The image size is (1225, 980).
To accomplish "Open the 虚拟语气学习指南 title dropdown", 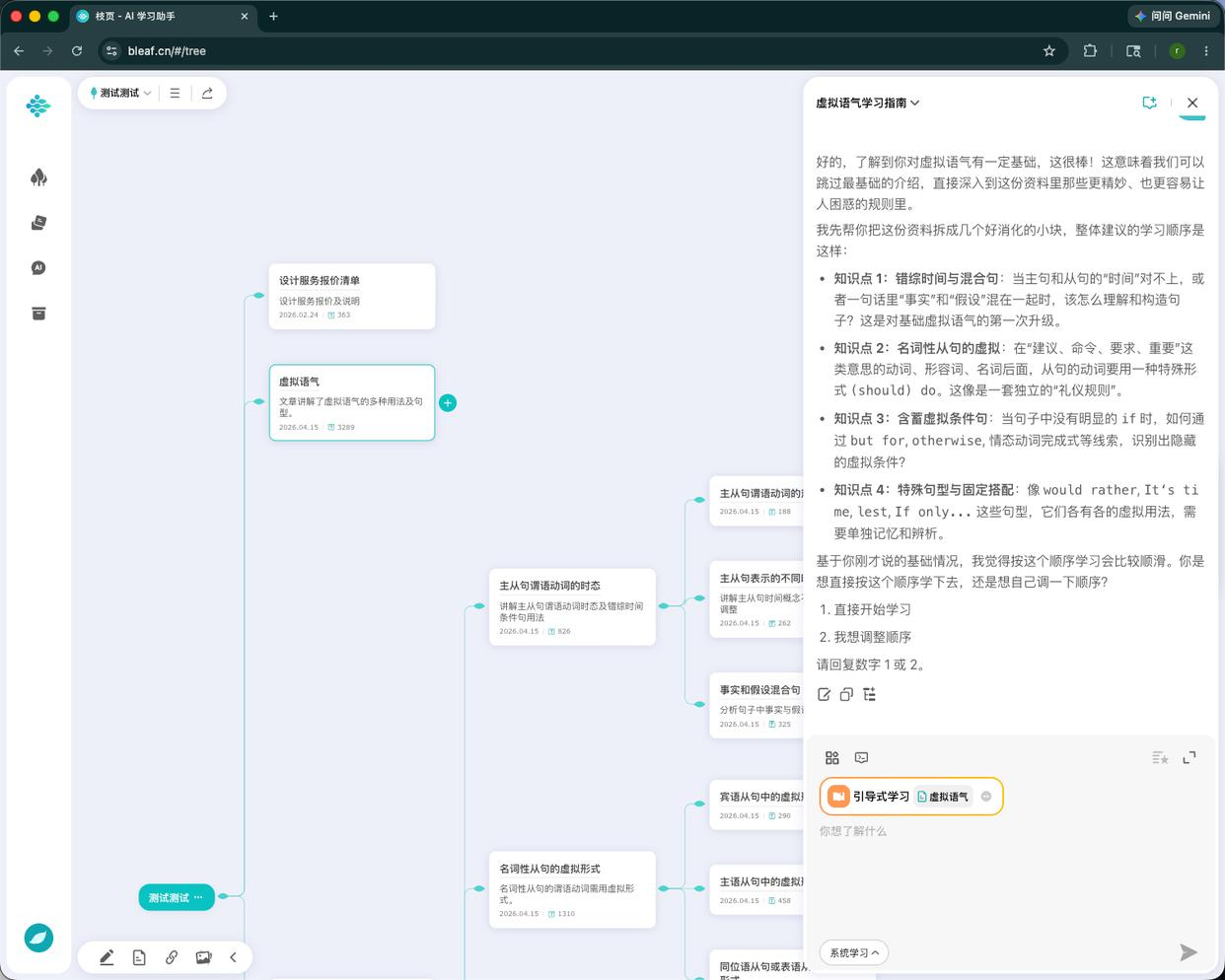I will pos(867,103).
